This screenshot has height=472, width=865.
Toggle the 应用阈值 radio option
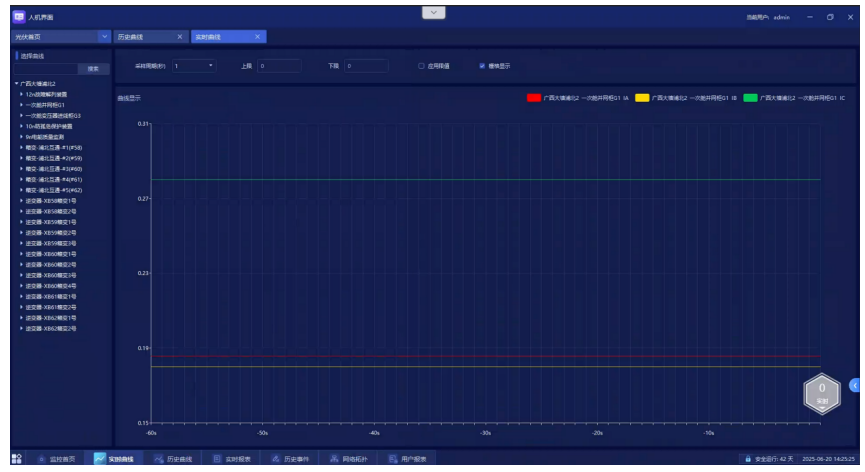click(421, 66)
